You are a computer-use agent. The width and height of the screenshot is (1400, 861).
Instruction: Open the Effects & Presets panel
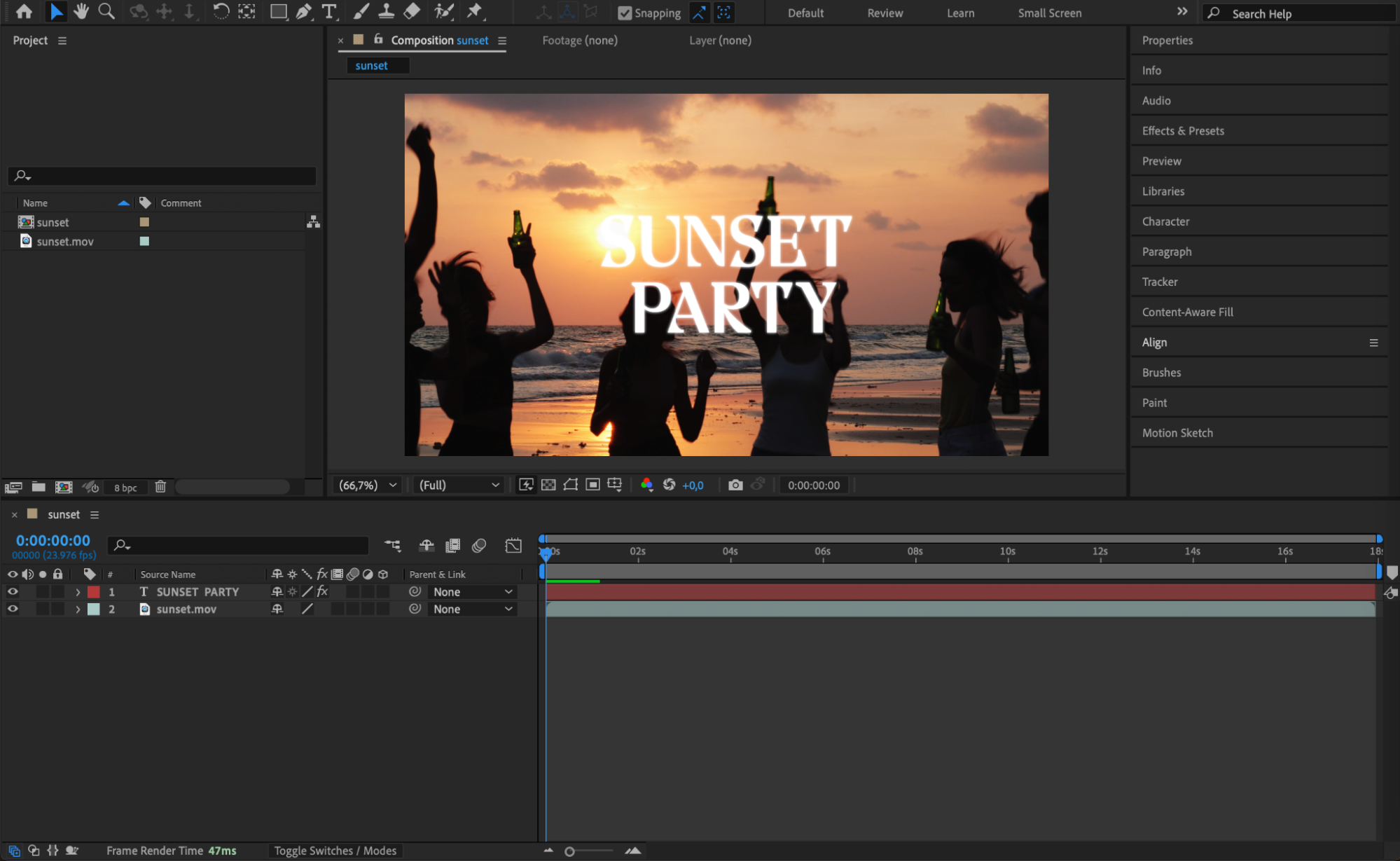pyautogui.click(x=1183, y=131)
